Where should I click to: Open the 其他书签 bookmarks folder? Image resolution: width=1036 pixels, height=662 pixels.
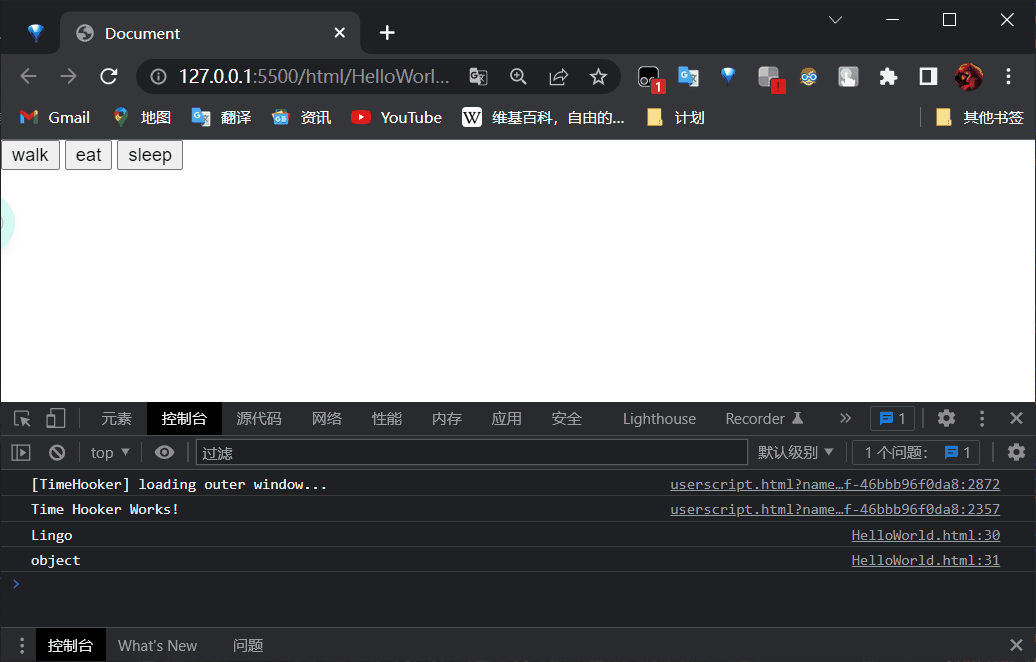click(x=980, y=118)
